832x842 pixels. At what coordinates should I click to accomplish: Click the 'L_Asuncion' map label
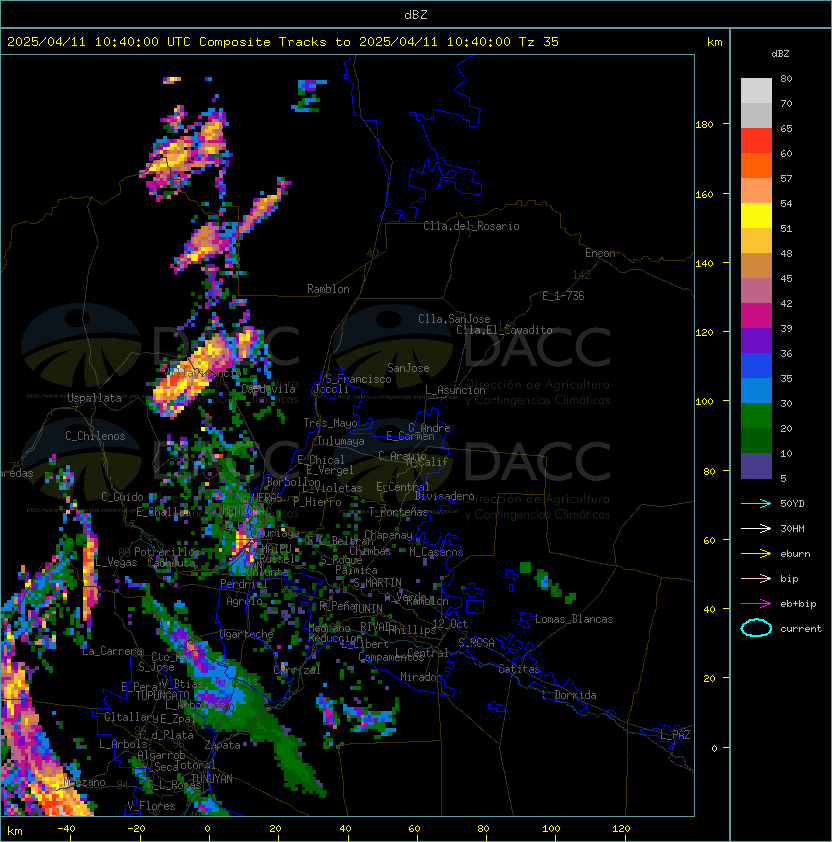(x=455, y=390)
